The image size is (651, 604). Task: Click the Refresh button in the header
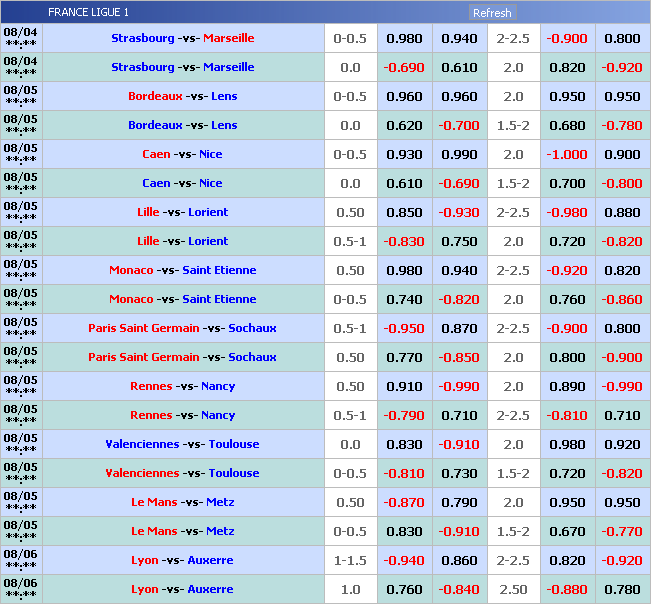(x=491, y=13)
